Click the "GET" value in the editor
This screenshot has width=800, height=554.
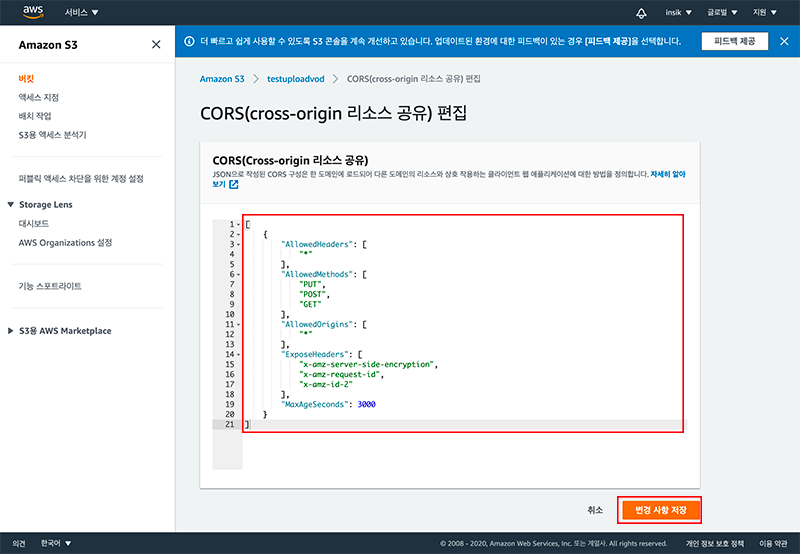[310, 304]
